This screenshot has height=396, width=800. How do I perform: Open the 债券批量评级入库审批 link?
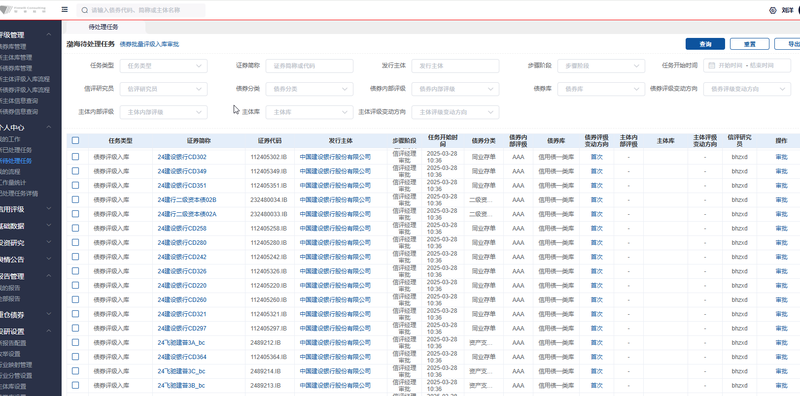(x=149, y=44)
